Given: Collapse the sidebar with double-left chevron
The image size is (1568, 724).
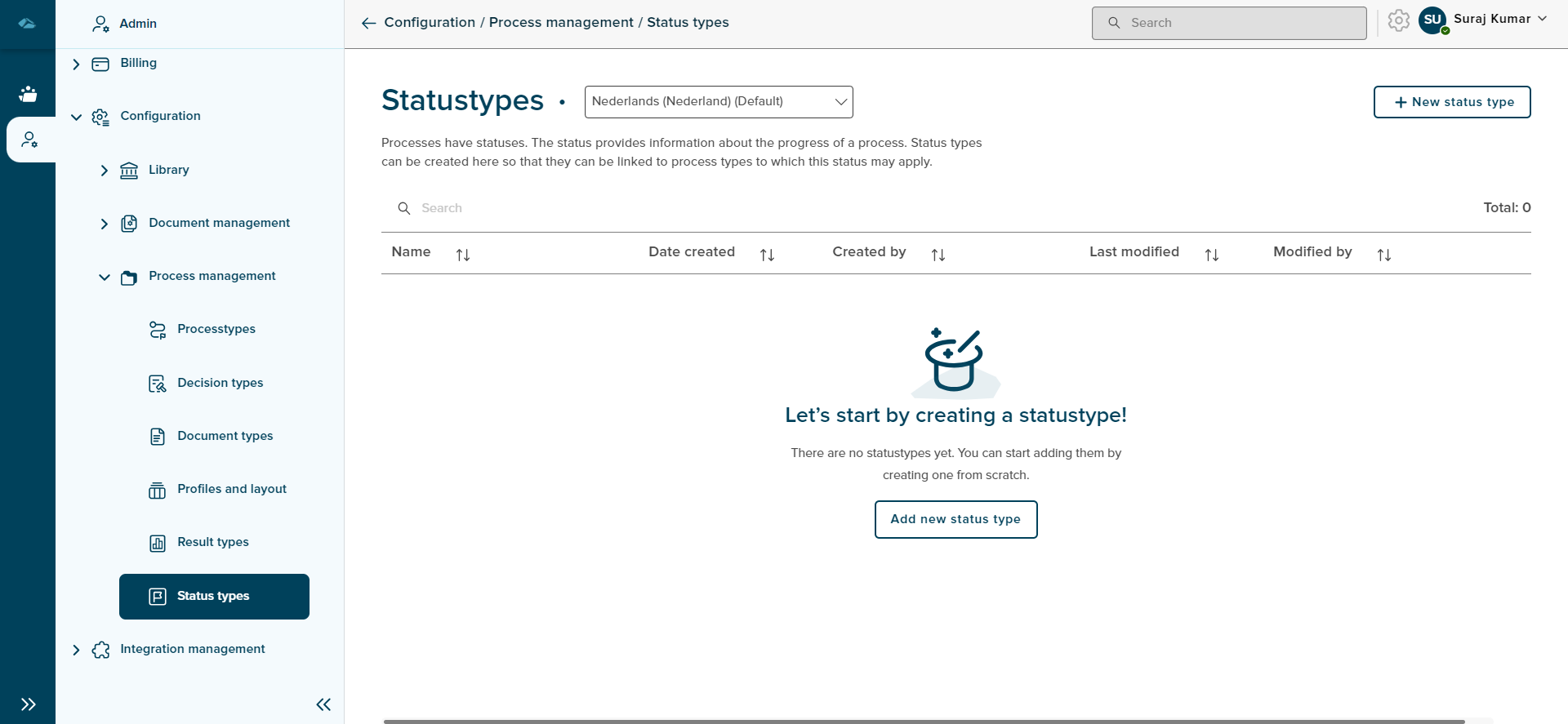Looking at the screenshot, I should click(323, 704).
